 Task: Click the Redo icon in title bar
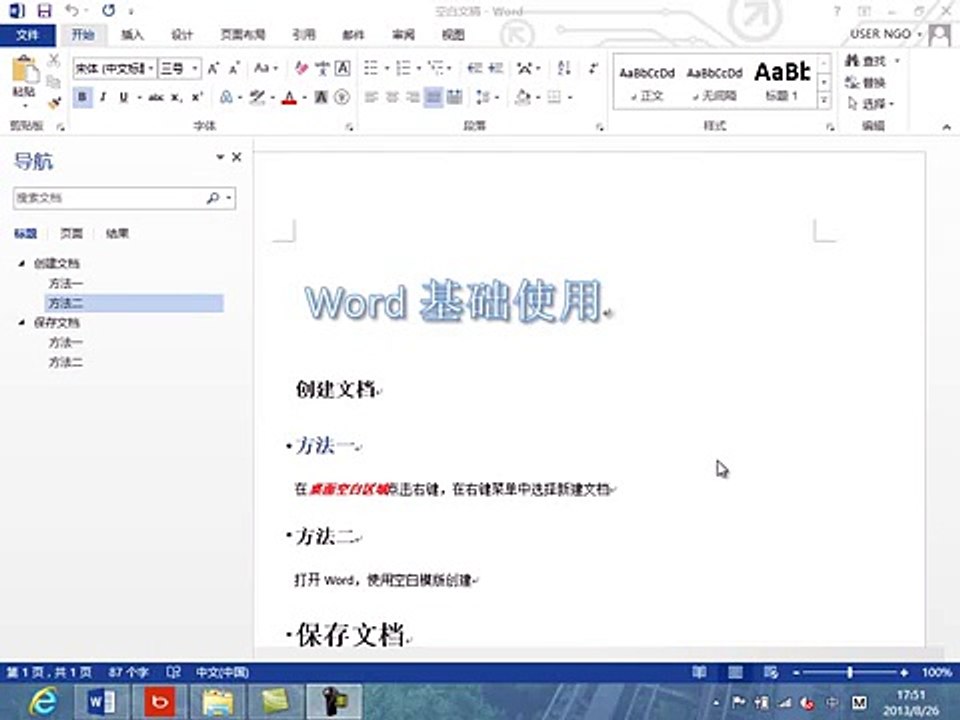point(108,10)
